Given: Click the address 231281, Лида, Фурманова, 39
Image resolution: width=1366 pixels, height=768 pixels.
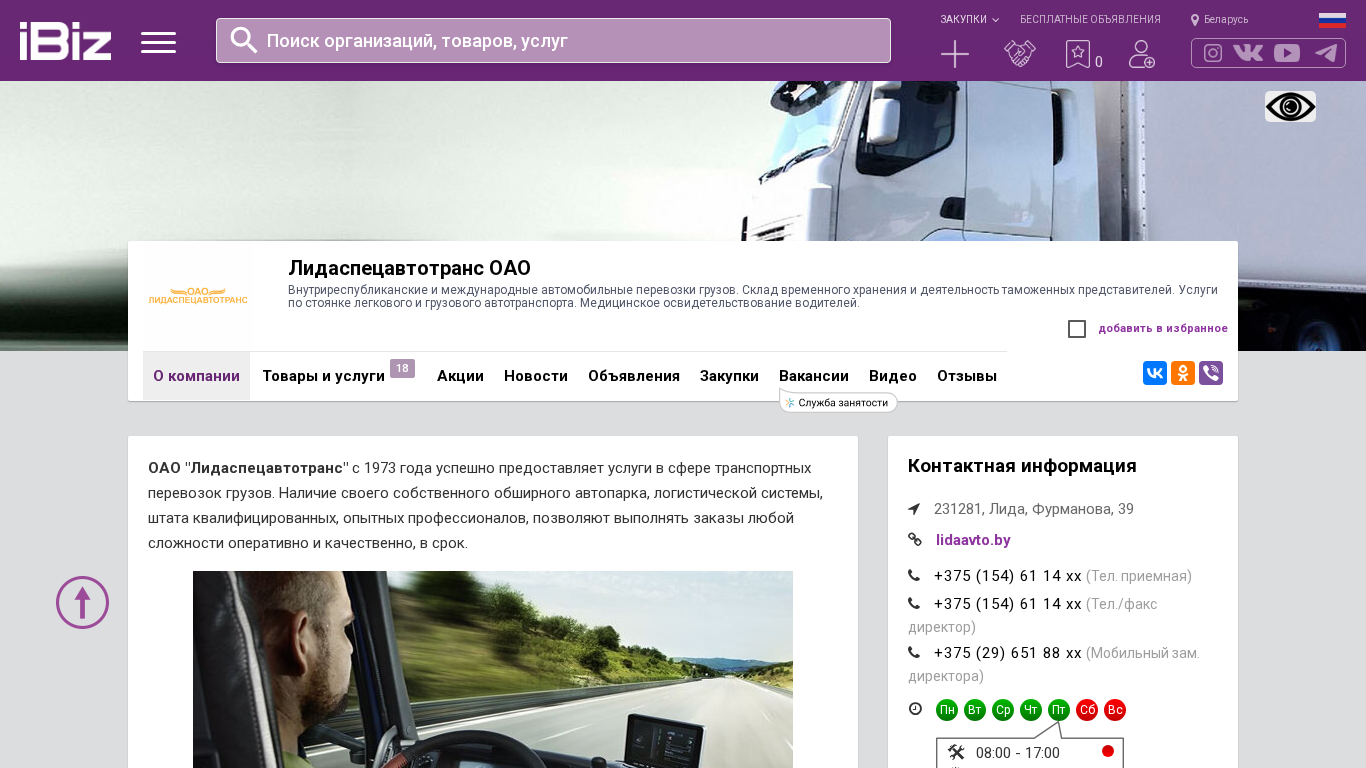Looking at the screenshot, I should [x=1034, y=509].
